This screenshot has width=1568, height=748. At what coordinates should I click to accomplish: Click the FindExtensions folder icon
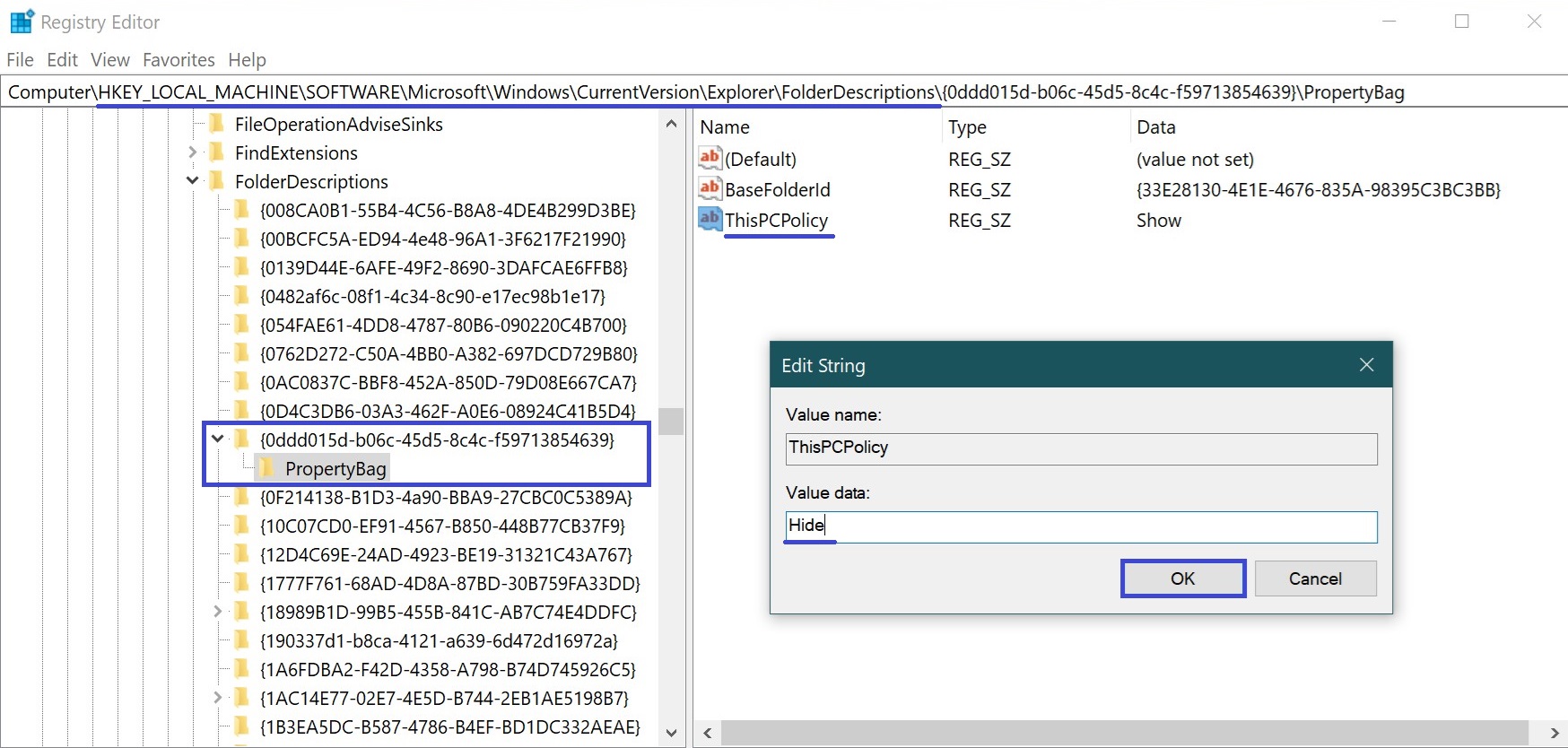[x=216, y=152]
